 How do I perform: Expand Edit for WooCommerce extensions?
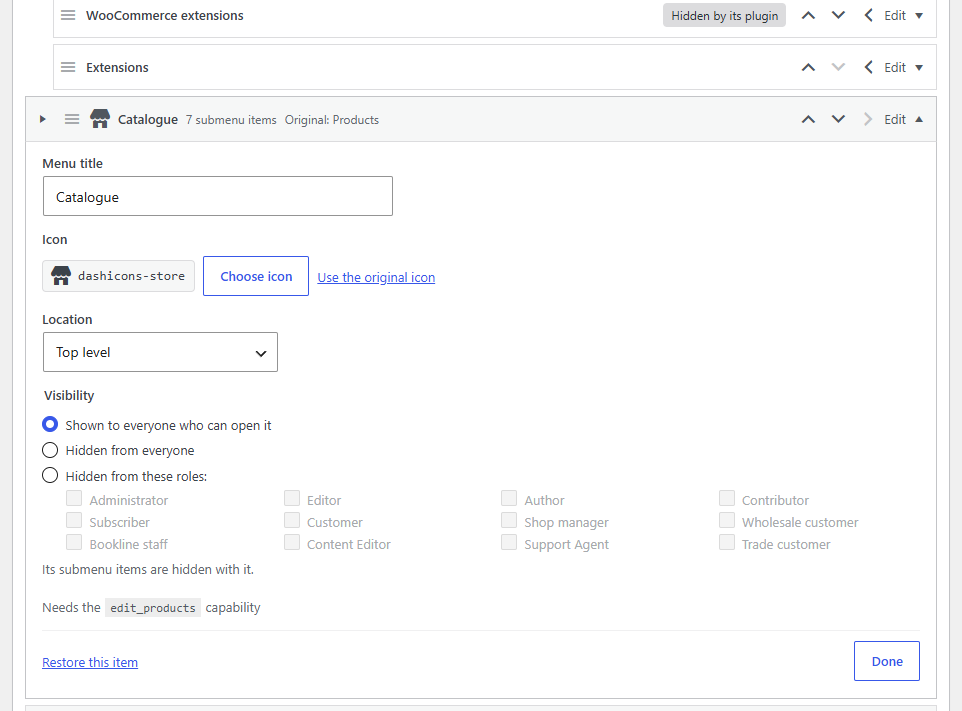903,15
